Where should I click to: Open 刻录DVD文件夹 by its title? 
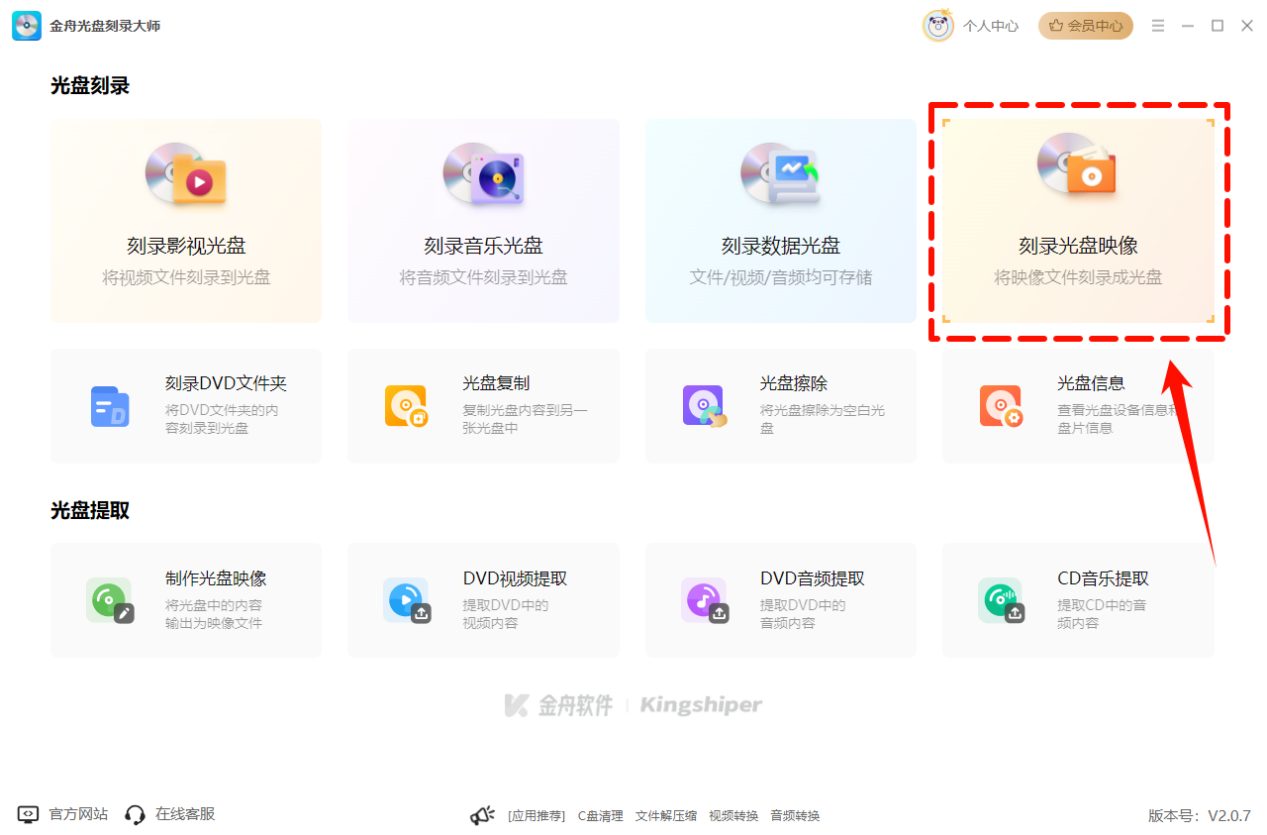226,383
